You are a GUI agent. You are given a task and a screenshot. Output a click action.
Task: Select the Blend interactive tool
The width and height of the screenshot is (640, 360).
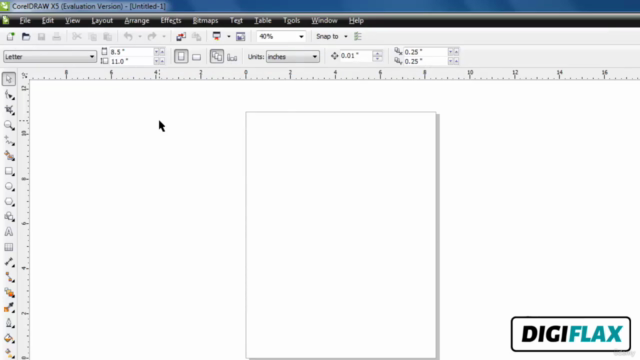pos(9,293)
